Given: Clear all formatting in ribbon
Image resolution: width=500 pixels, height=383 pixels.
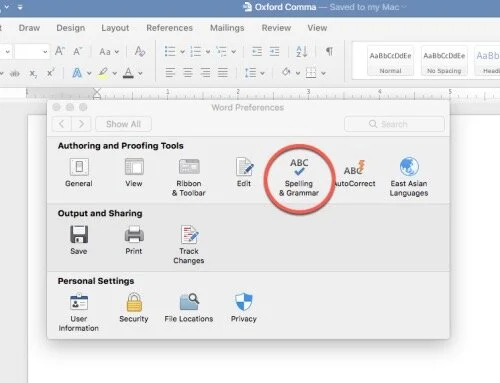Looking at the screenshot, I should tap(140, 51).
